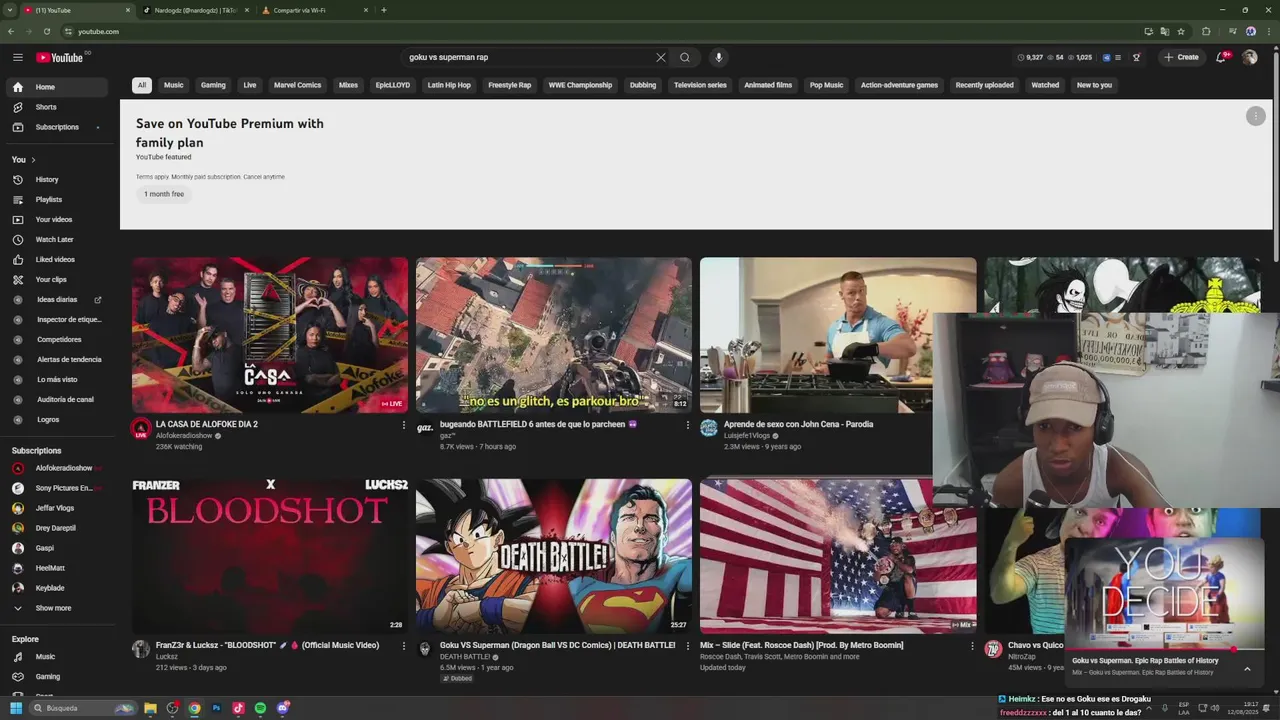The height and width of the screenshot is (720, 1280).
Task: Open the YouTube hamburger guide menu
Action: click(x=18, y=57)
